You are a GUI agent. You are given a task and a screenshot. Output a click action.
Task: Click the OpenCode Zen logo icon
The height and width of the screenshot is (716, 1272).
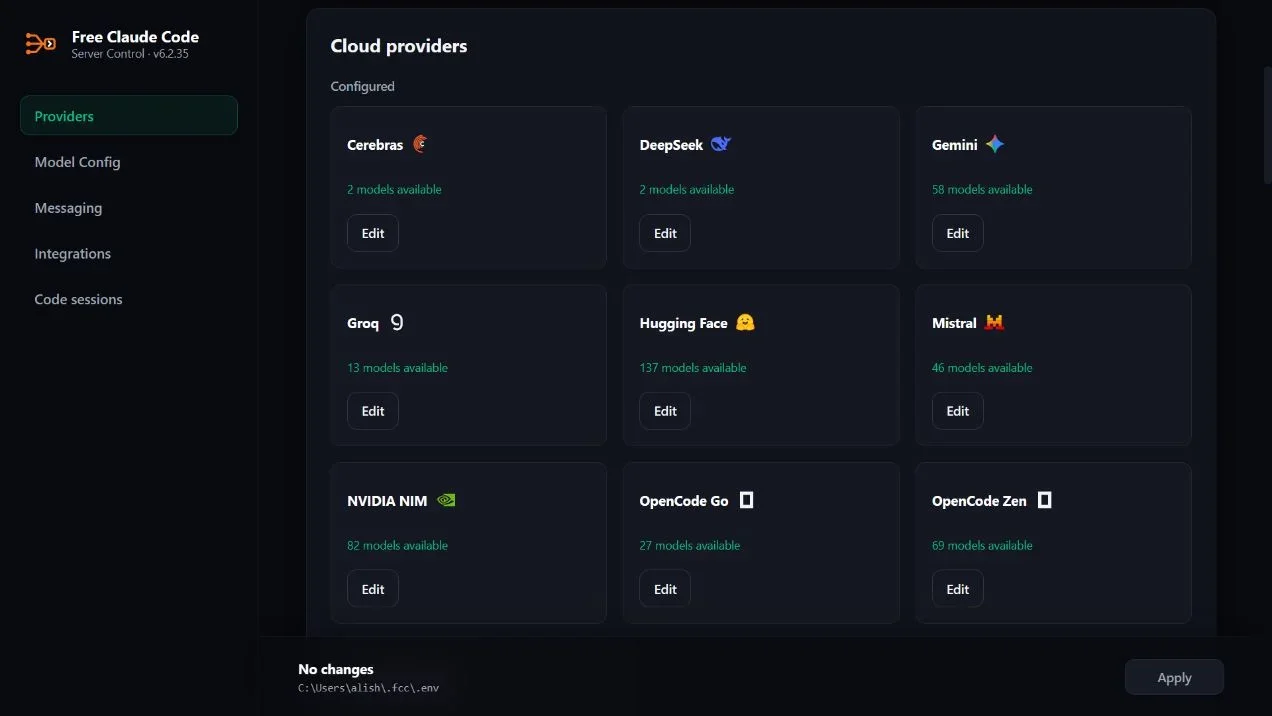(1044, 499)
